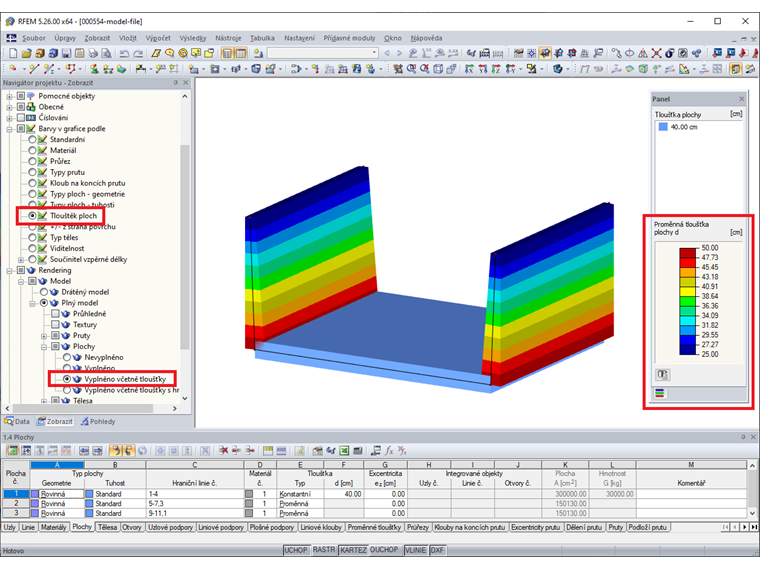The width and height of the screenshot is (760, 570).
Task: Enable the Textury checkbox
Action: (x=55, y=325)
